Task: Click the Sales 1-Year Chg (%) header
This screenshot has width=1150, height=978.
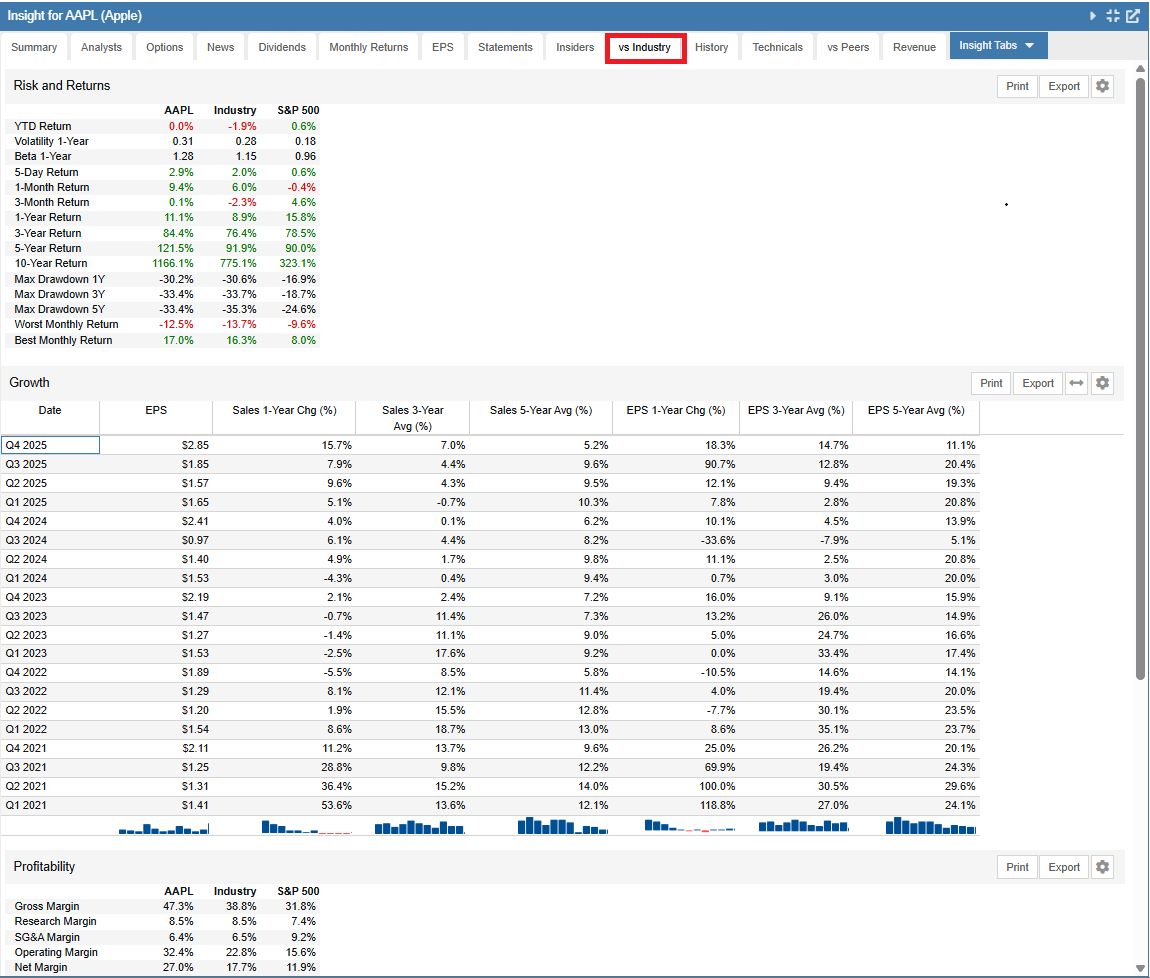Action: (284, 417)
